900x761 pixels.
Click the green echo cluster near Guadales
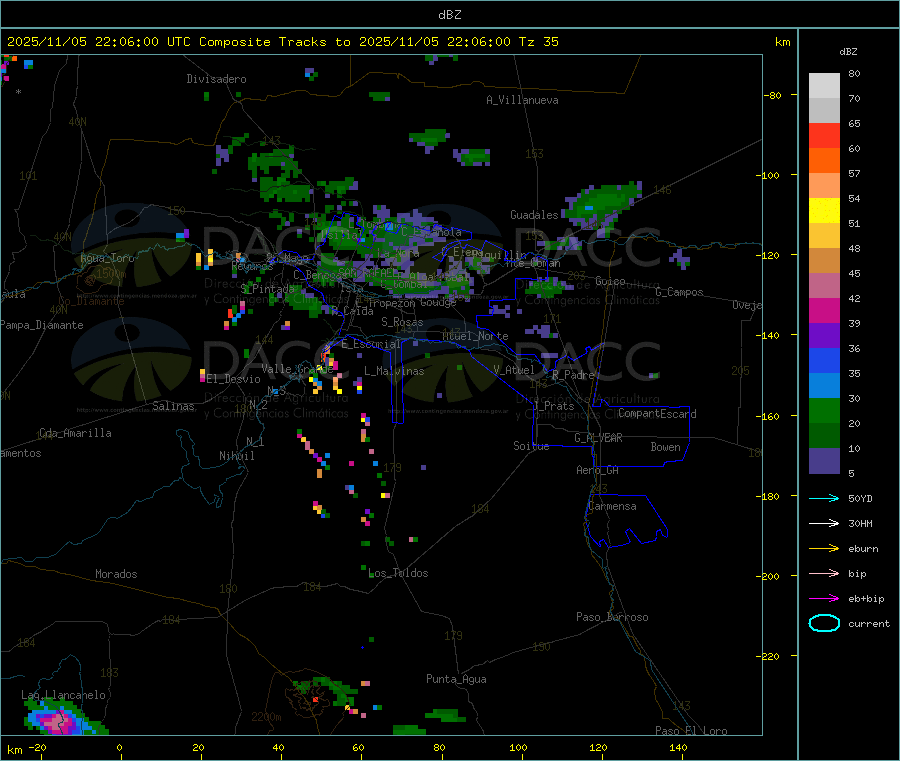[603, 205]
